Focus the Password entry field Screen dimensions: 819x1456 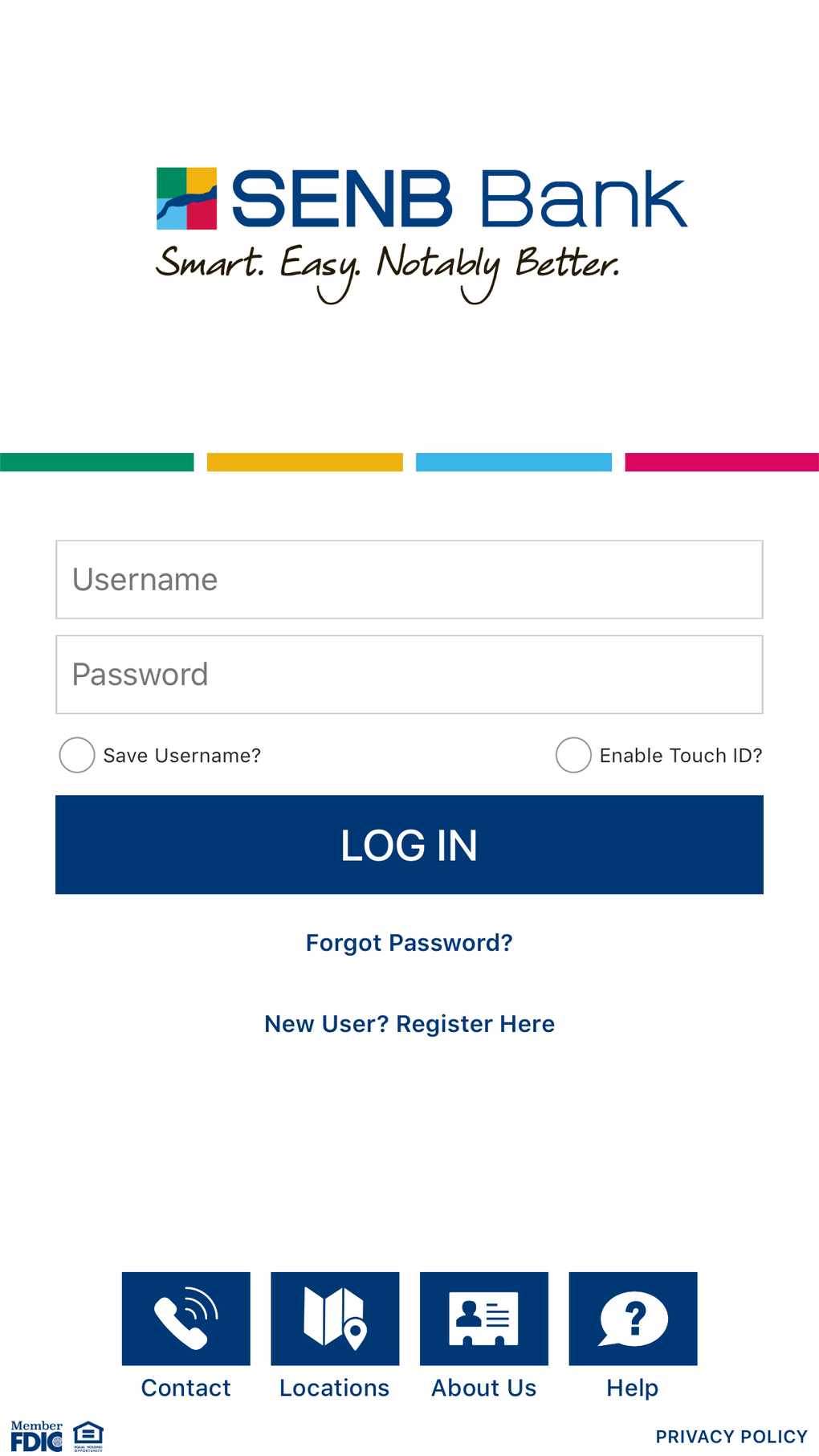409,674
